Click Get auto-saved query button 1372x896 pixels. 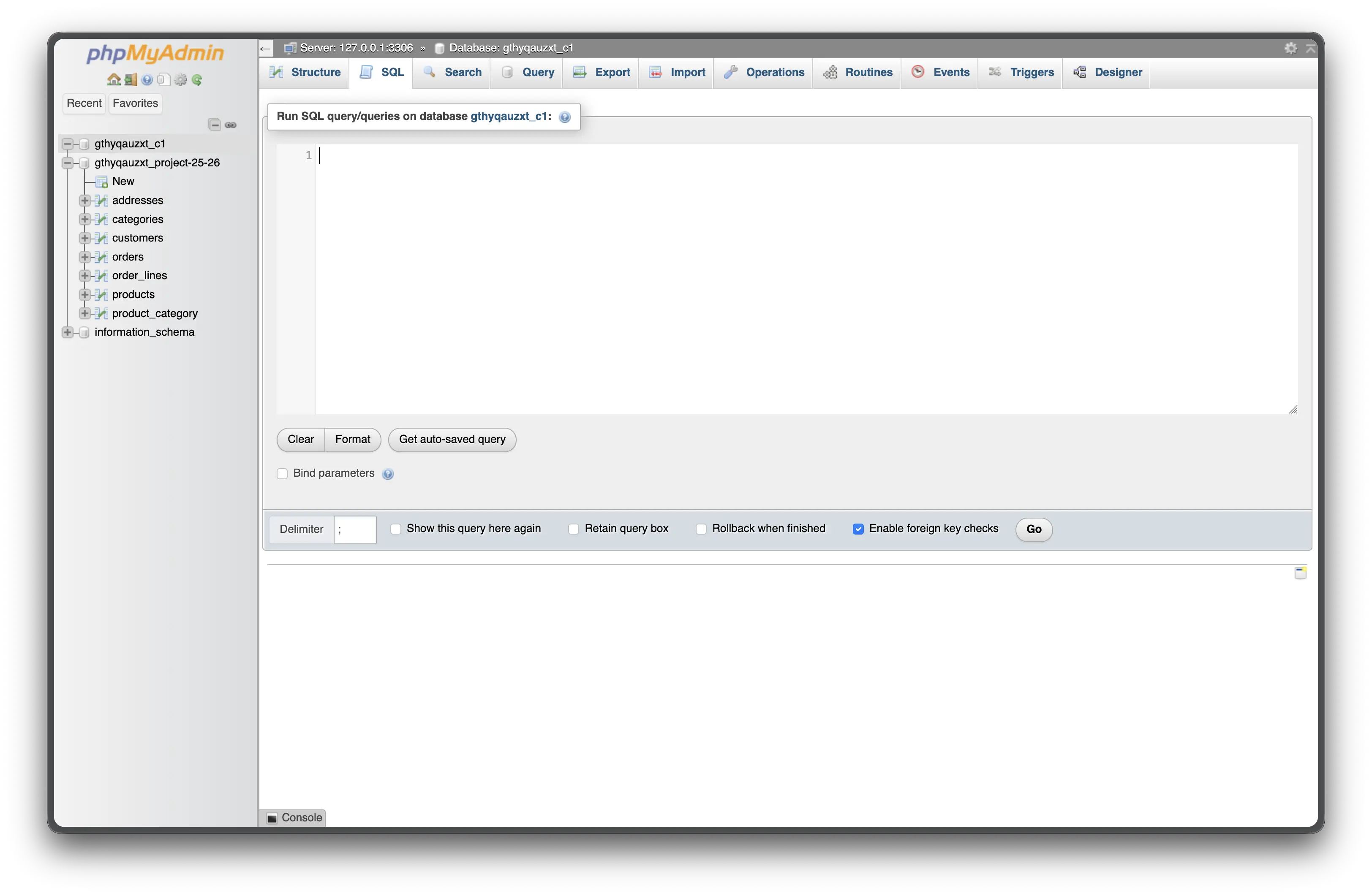452,440
